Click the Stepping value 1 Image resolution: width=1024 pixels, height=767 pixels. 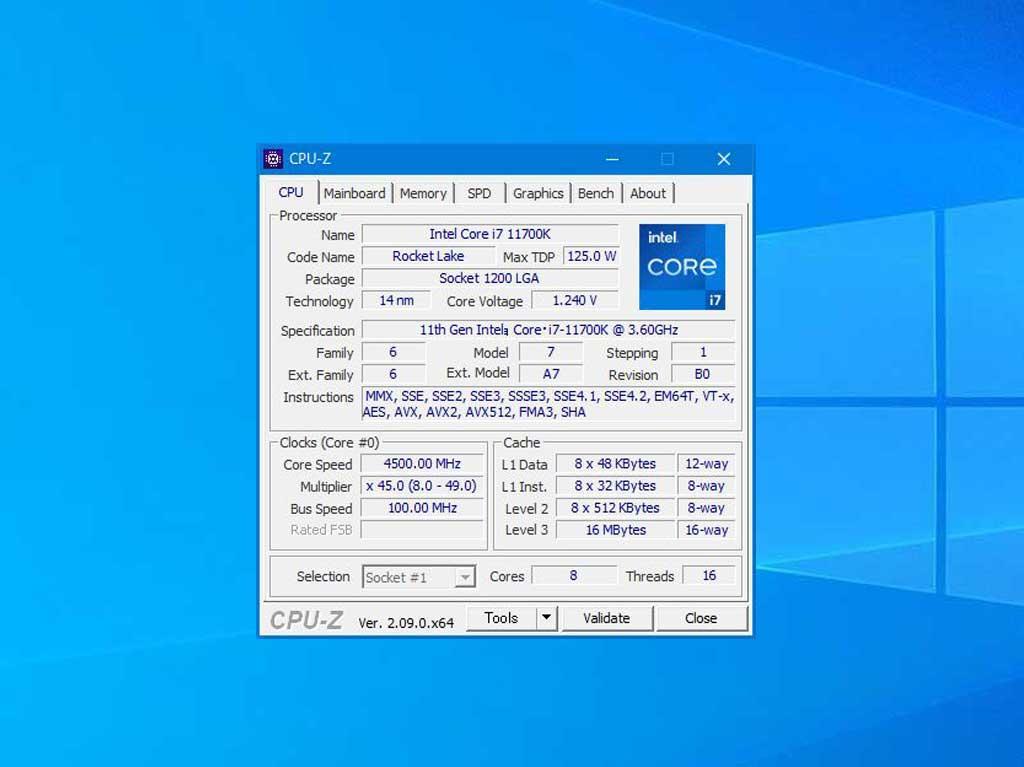(703, 352)
